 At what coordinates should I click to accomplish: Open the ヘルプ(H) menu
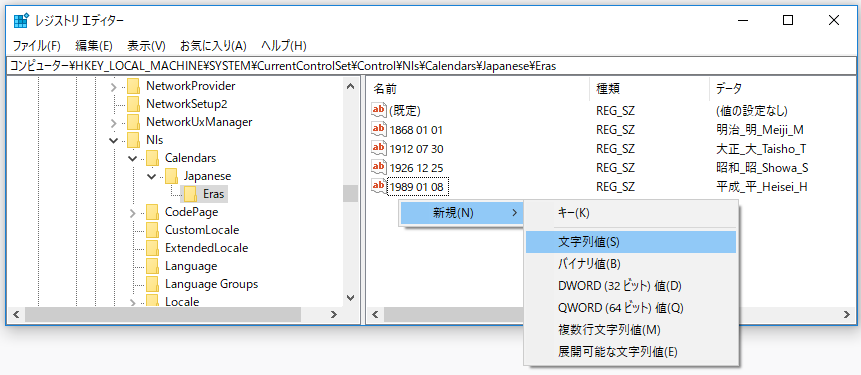[283, 46]
